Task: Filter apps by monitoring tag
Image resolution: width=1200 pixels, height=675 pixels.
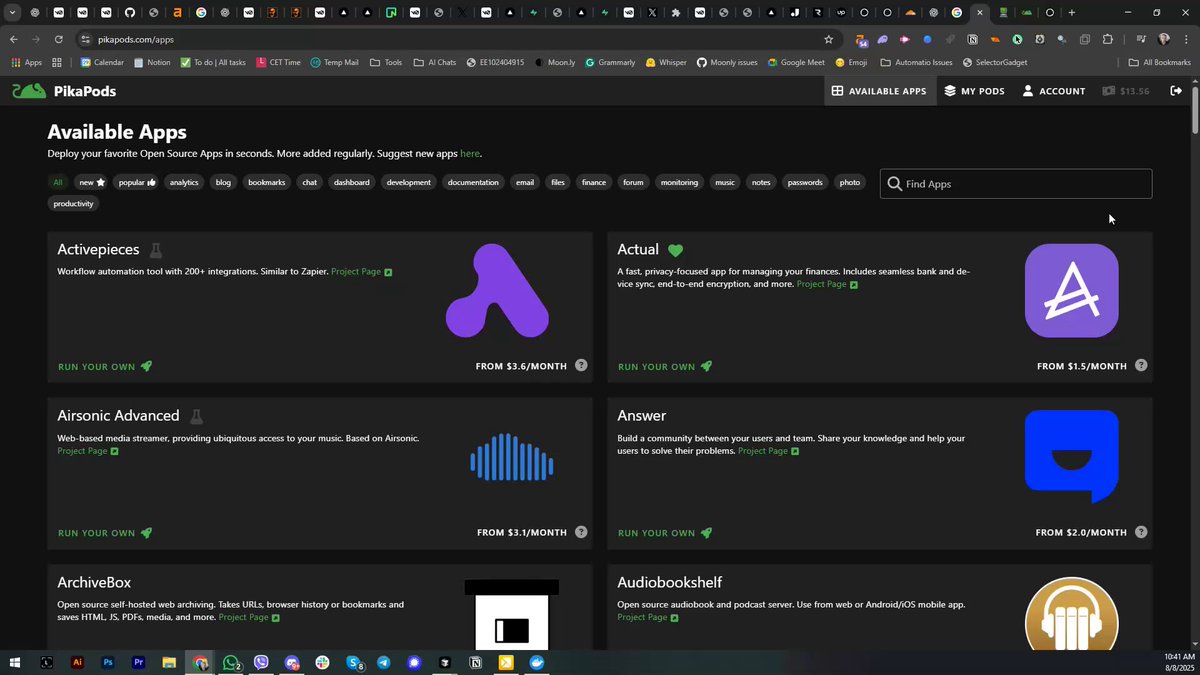Action: (x=679, y=182)
